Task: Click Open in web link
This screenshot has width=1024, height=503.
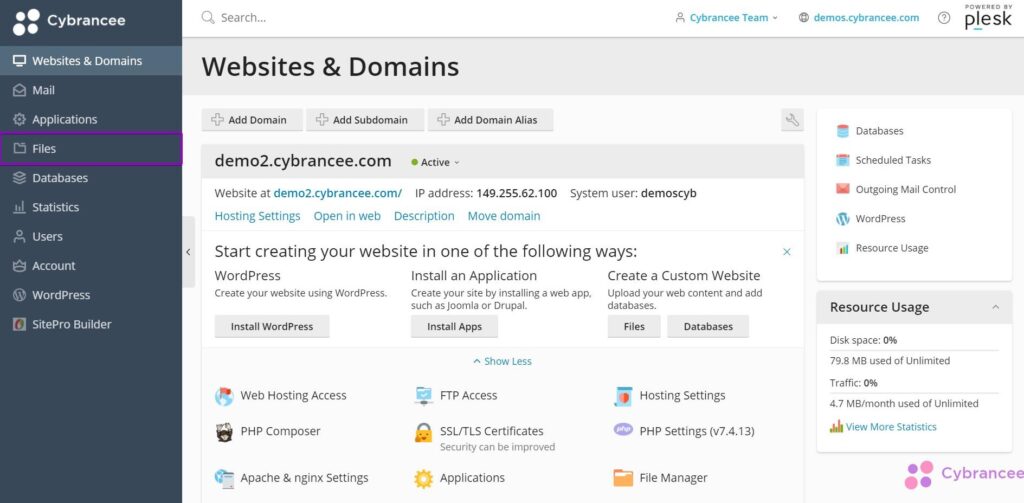Action: pos(347,216)
